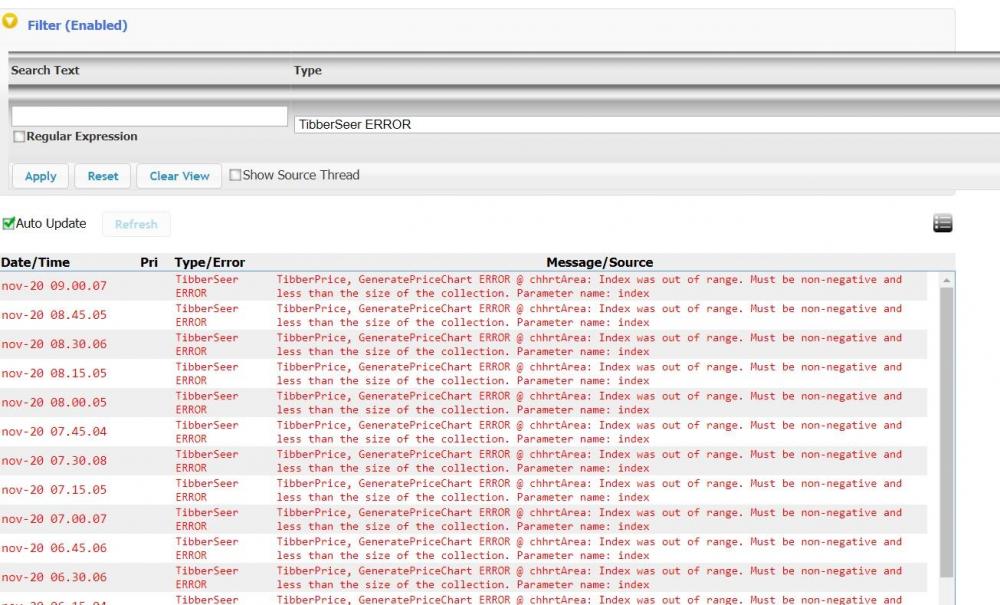
Task: Click the scroll up arrow of log list
Action: (x=946, y=282)
